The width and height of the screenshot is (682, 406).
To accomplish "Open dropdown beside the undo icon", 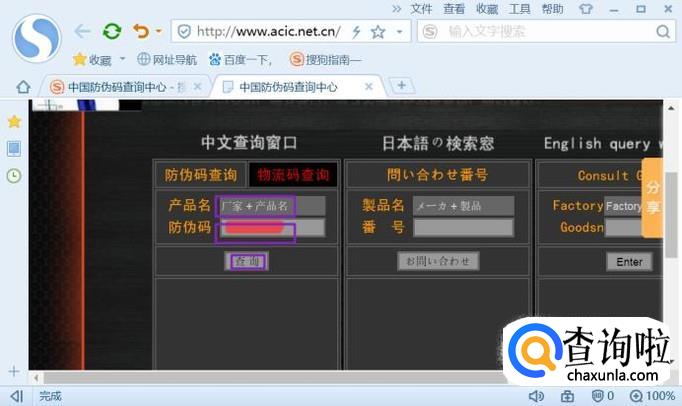I will tap(158, 31).
